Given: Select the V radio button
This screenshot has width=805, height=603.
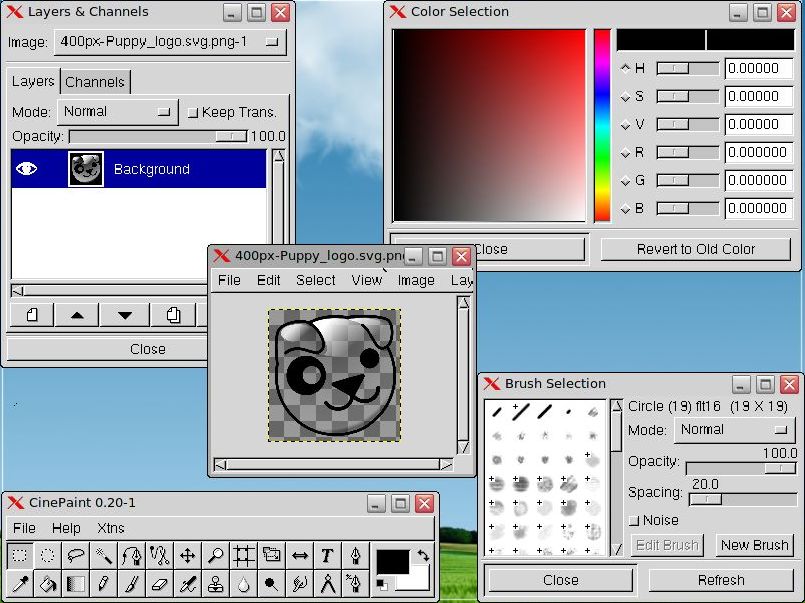Looking at the screenshot, I should click(x=625, y=125).
